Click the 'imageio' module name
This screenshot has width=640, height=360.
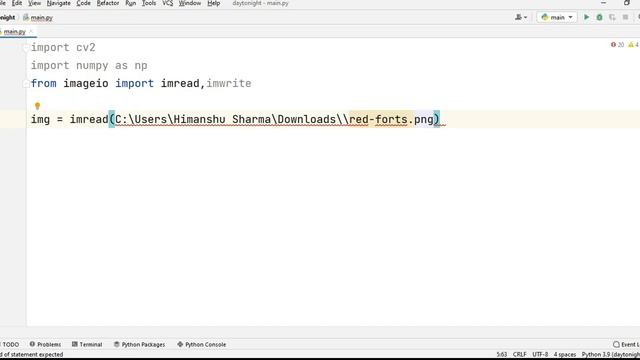coord(86,84)
